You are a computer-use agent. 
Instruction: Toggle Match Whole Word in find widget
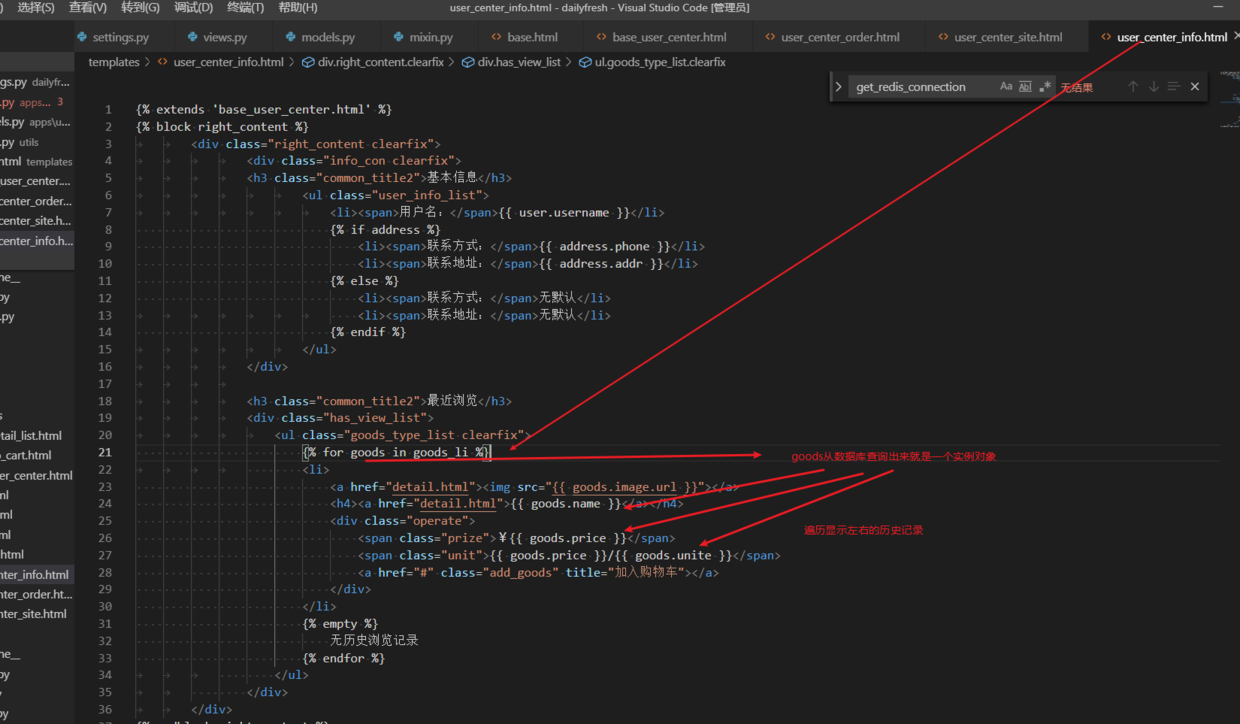(x=1025, y=87)
